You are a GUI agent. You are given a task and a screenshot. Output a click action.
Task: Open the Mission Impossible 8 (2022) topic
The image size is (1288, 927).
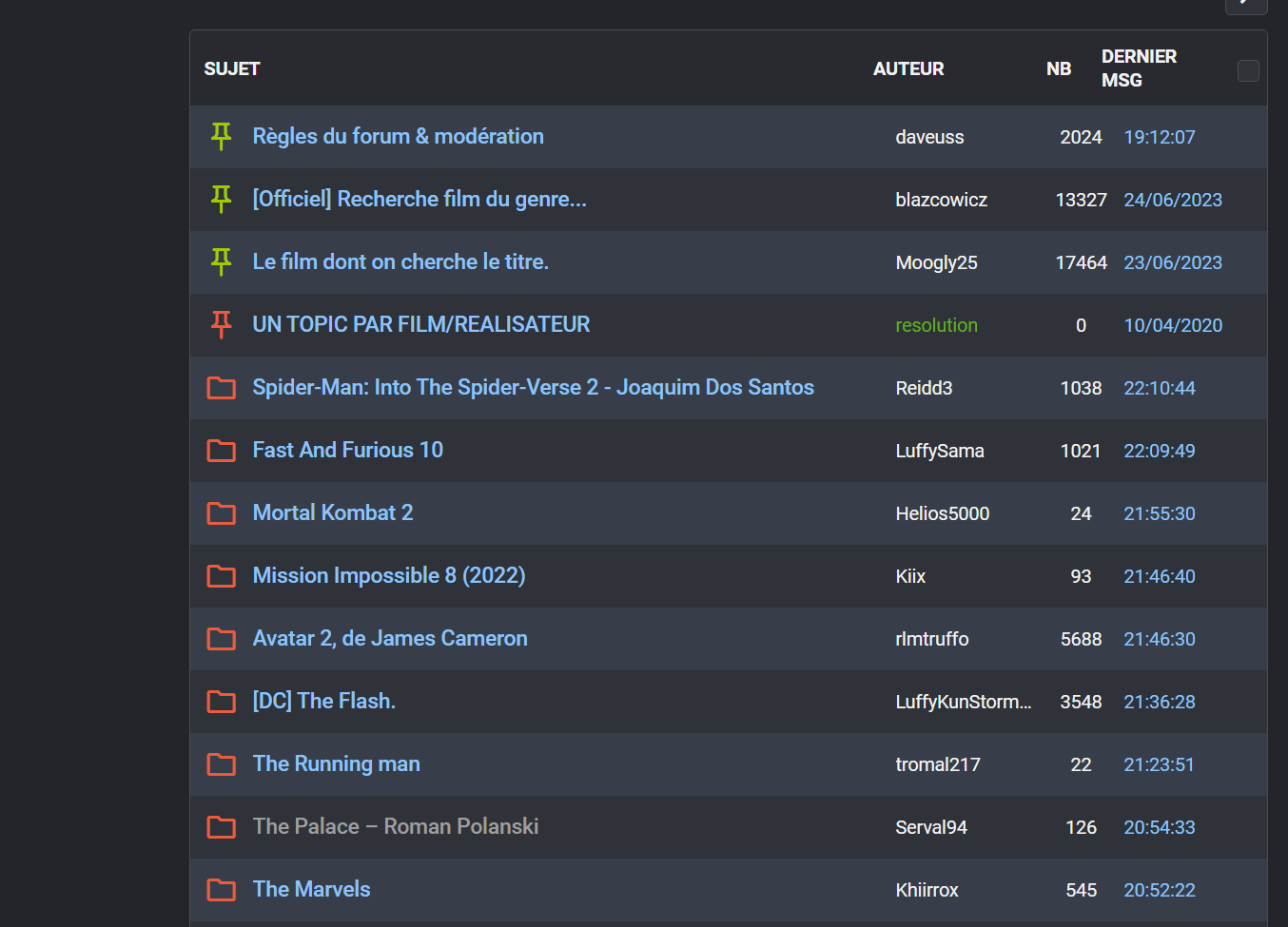click(388, 576)
